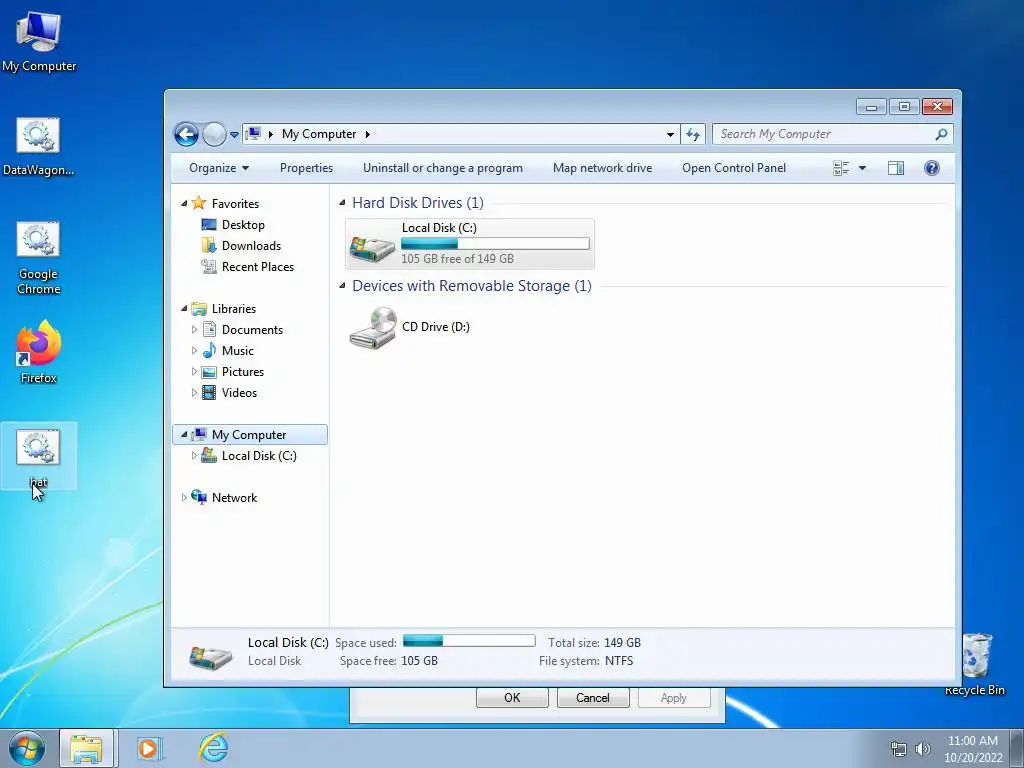The image size is (1024, 768).
Task: Launch Internet Explorer from taskbar
Action: tap(214, 748)
